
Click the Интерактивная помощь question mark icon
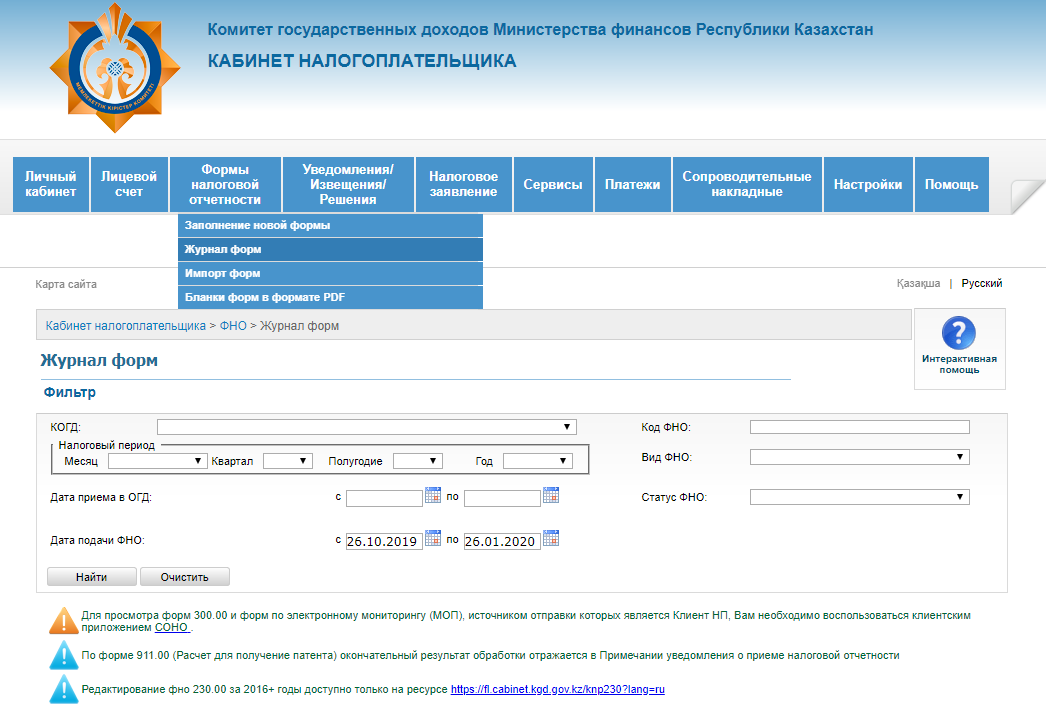tap(959, 332)
